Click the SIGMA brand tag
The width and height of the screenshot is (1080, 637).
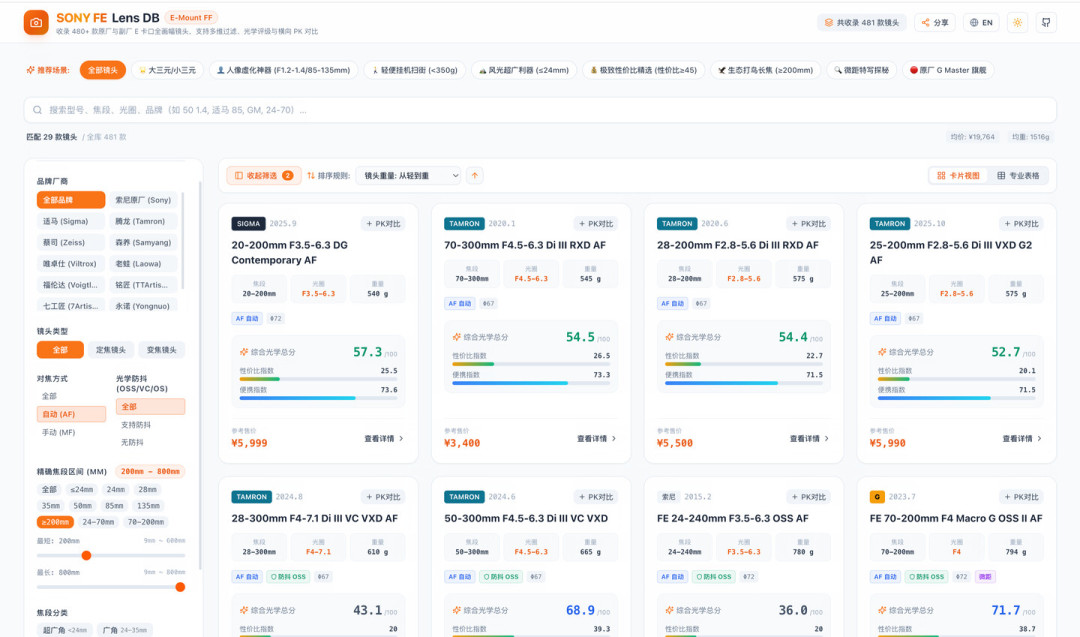249,224
